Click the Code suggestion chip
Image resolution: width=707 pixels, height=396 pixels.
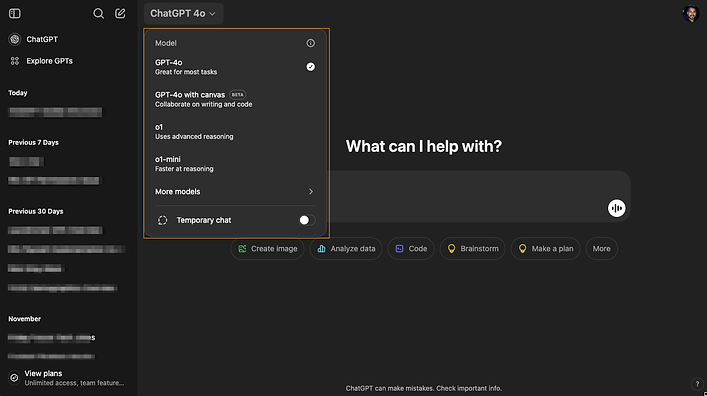click(411, 249)
